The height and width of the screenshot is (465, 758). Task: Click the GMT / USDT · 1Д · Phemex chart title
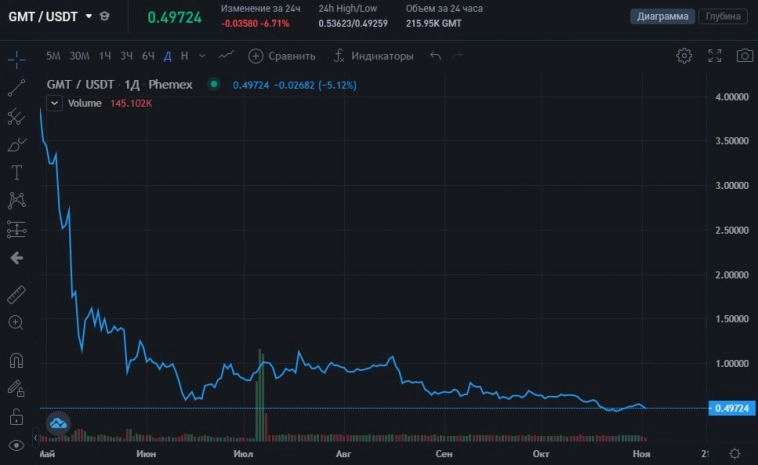click(x=119, y=85)
